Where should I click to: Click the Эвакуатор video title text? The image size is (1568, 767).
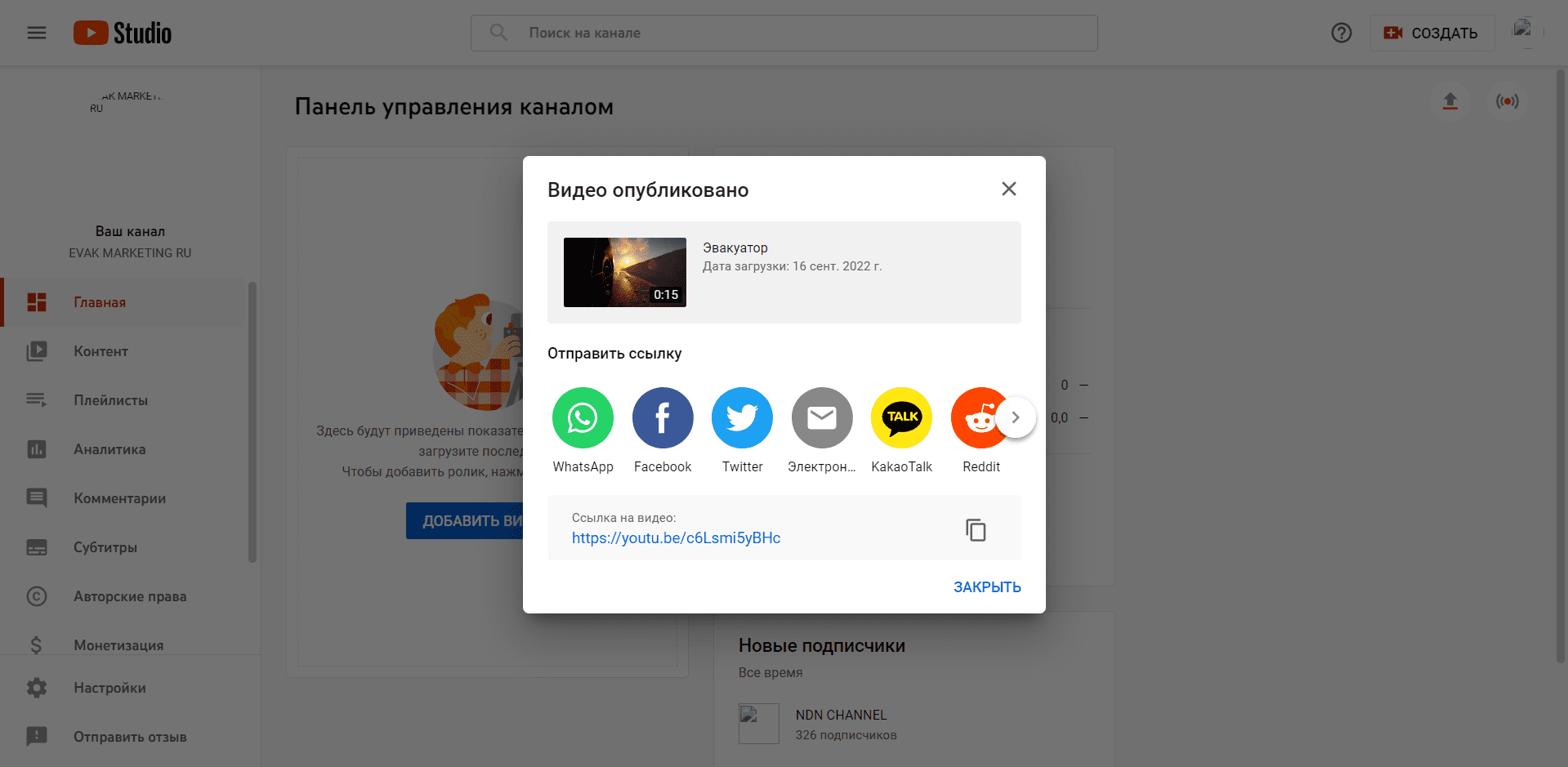click(x=735, y=247)
